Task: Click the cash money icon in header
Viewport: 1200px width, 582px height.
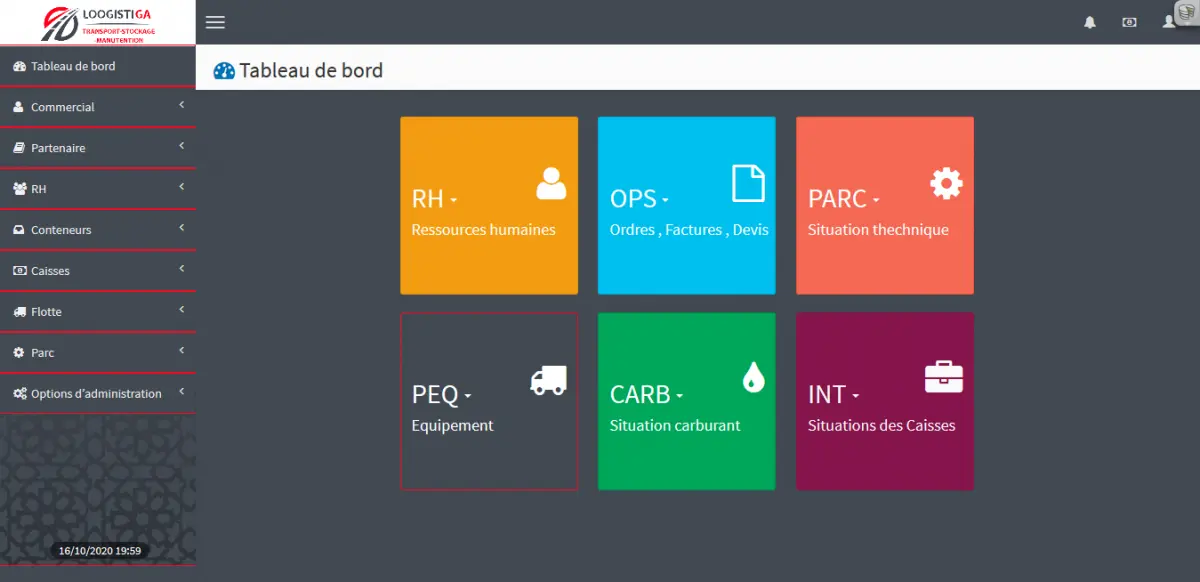Action: click(x=1129, y=22)
